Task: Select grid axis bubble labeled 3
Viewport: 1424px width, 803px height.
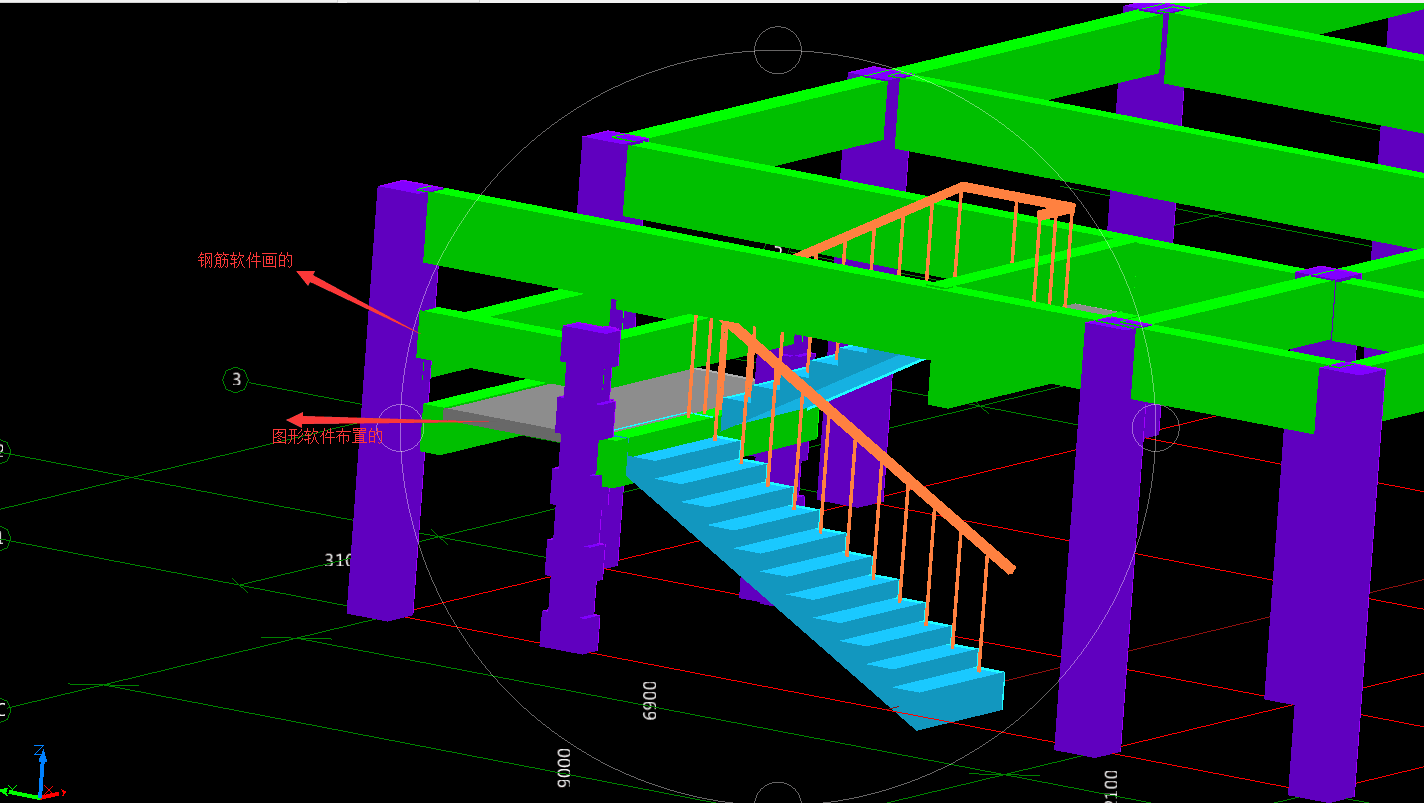Action: [x=236, y=380]
